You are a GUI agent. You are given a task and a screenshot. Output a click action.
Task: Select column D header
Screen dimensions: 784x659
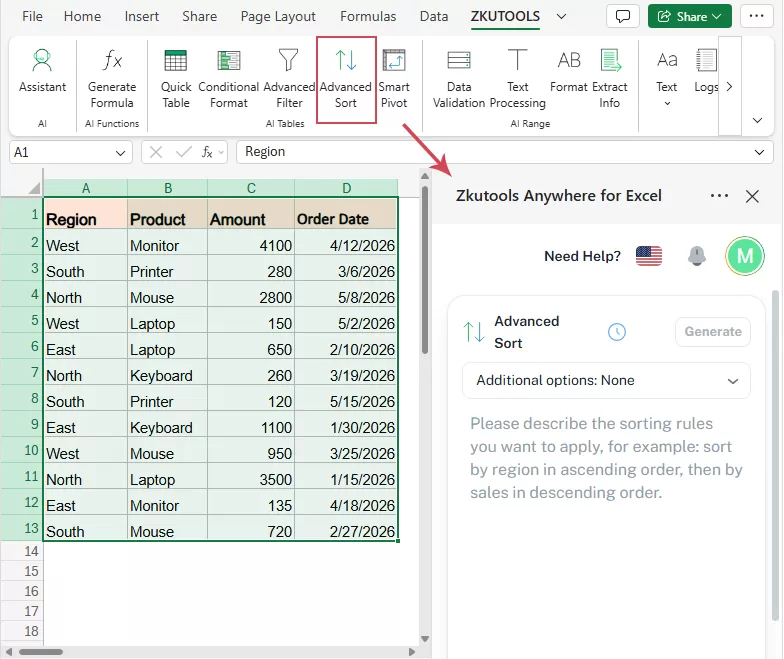pos(346,188)
